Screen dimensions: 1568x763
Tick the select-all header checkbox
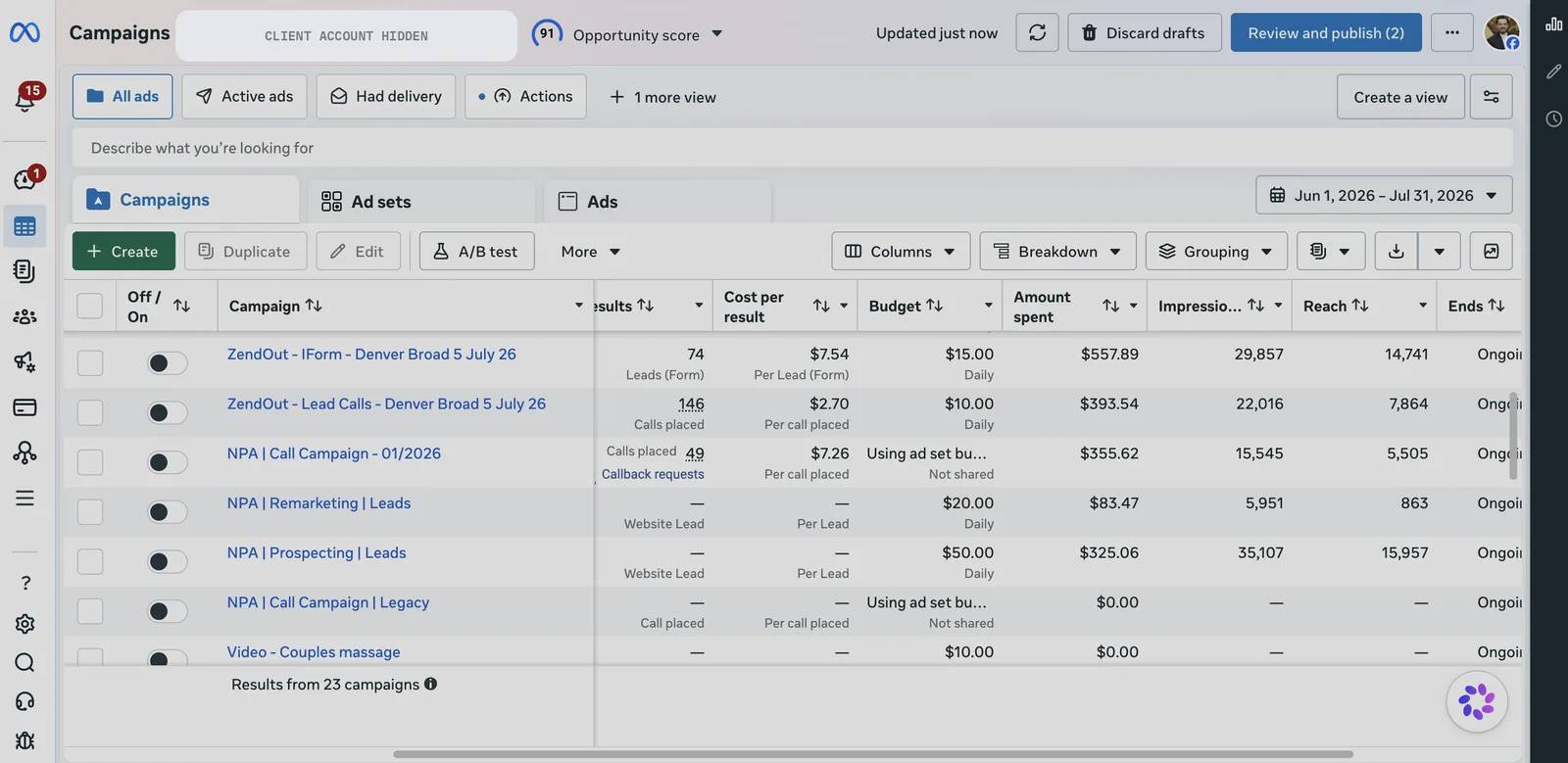click(x=90, y=306)
